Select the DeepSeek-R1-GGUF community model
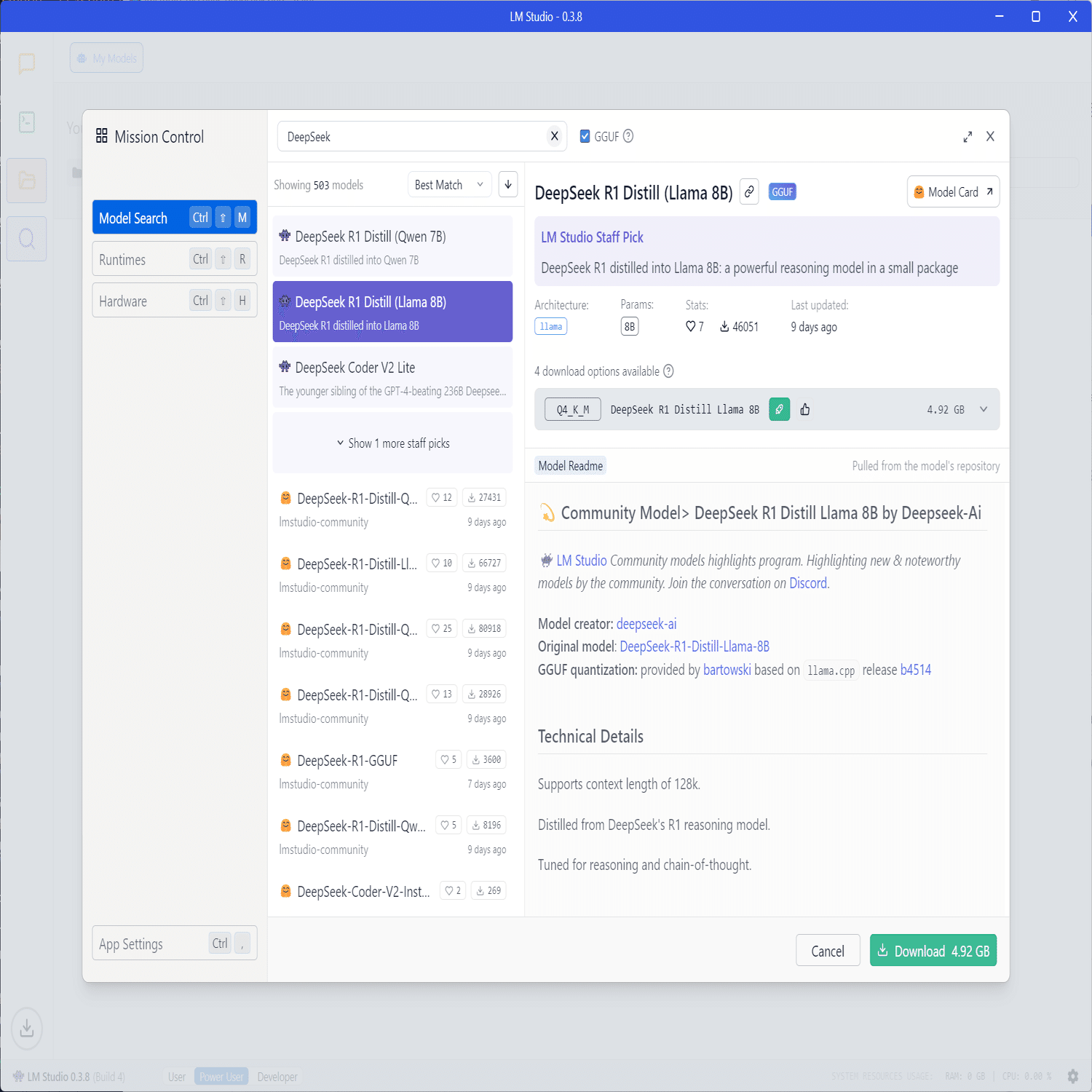This screenshot has height=1092, width=1092. (x=393, y=771)
